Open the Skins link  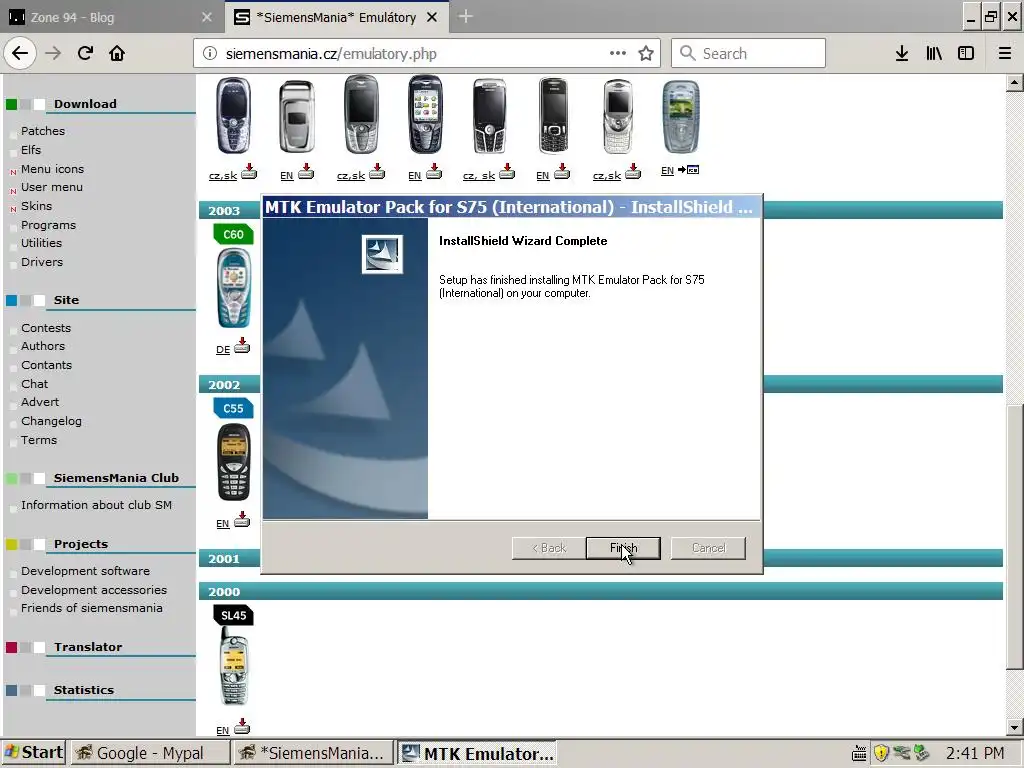pos(36,206)
